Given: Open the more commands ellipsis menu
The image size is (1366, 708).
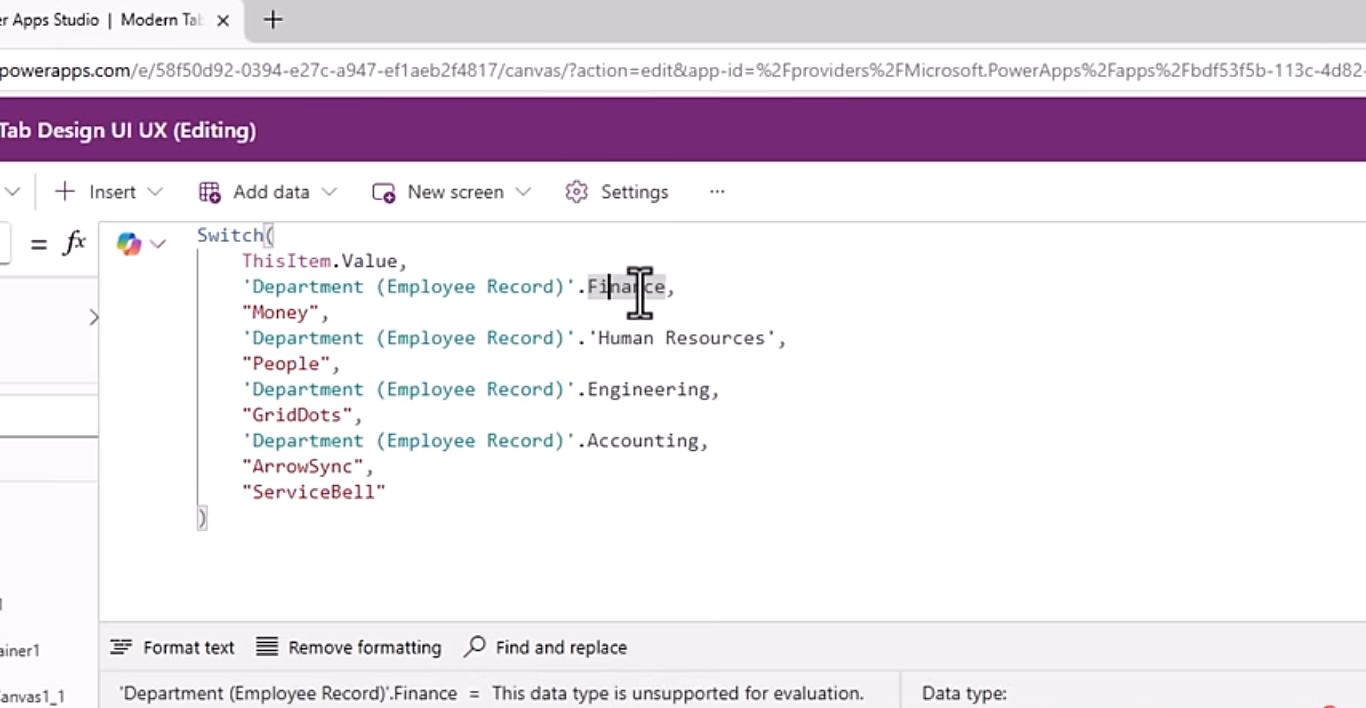Looking at the screenshot, I should pyautogui.click(x=717, y=192).
